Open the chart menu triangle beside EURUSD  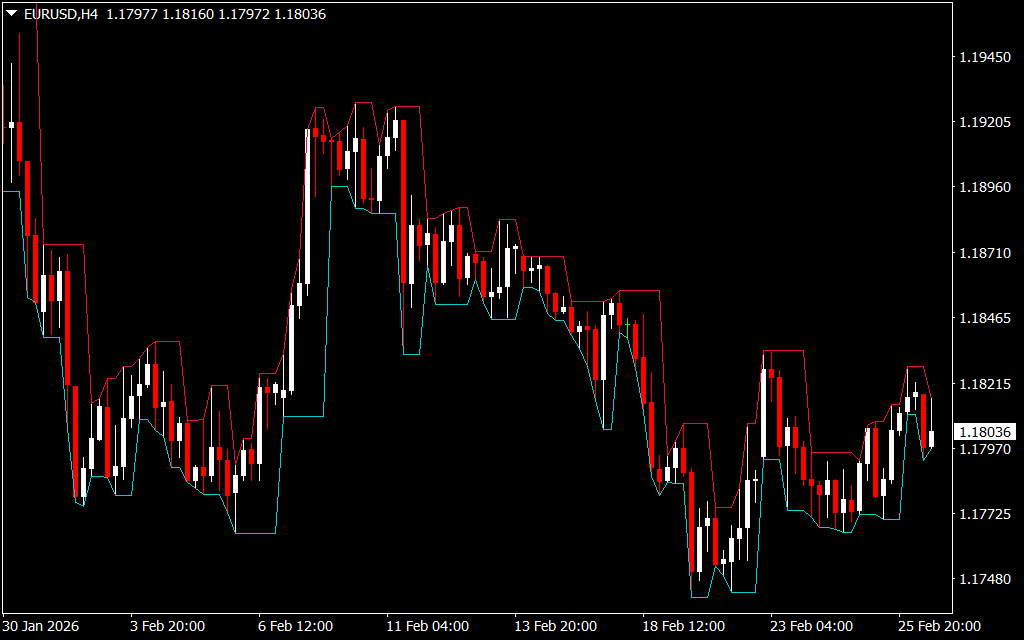pyautogui.click(x=11, y=14)
